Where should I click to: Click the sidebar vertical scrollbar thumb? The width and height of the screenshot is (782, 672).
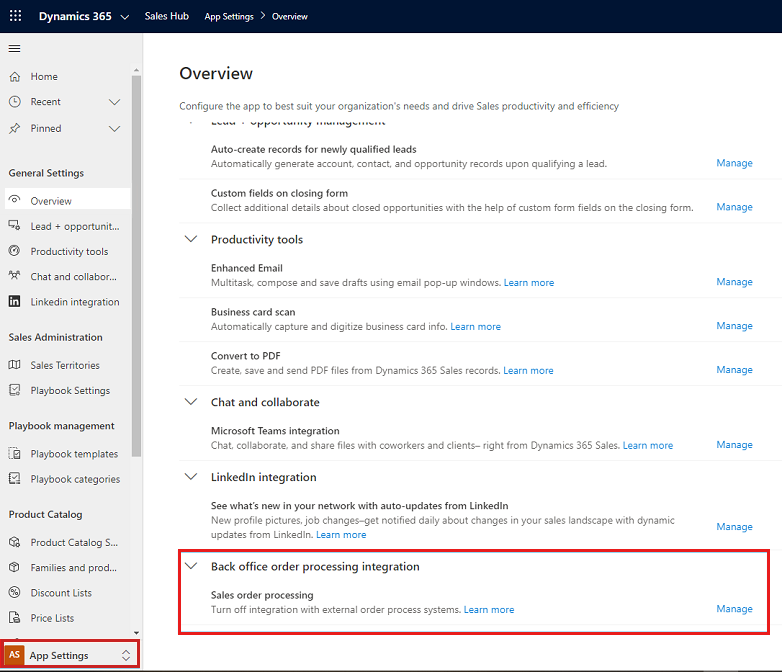[136, 266]
